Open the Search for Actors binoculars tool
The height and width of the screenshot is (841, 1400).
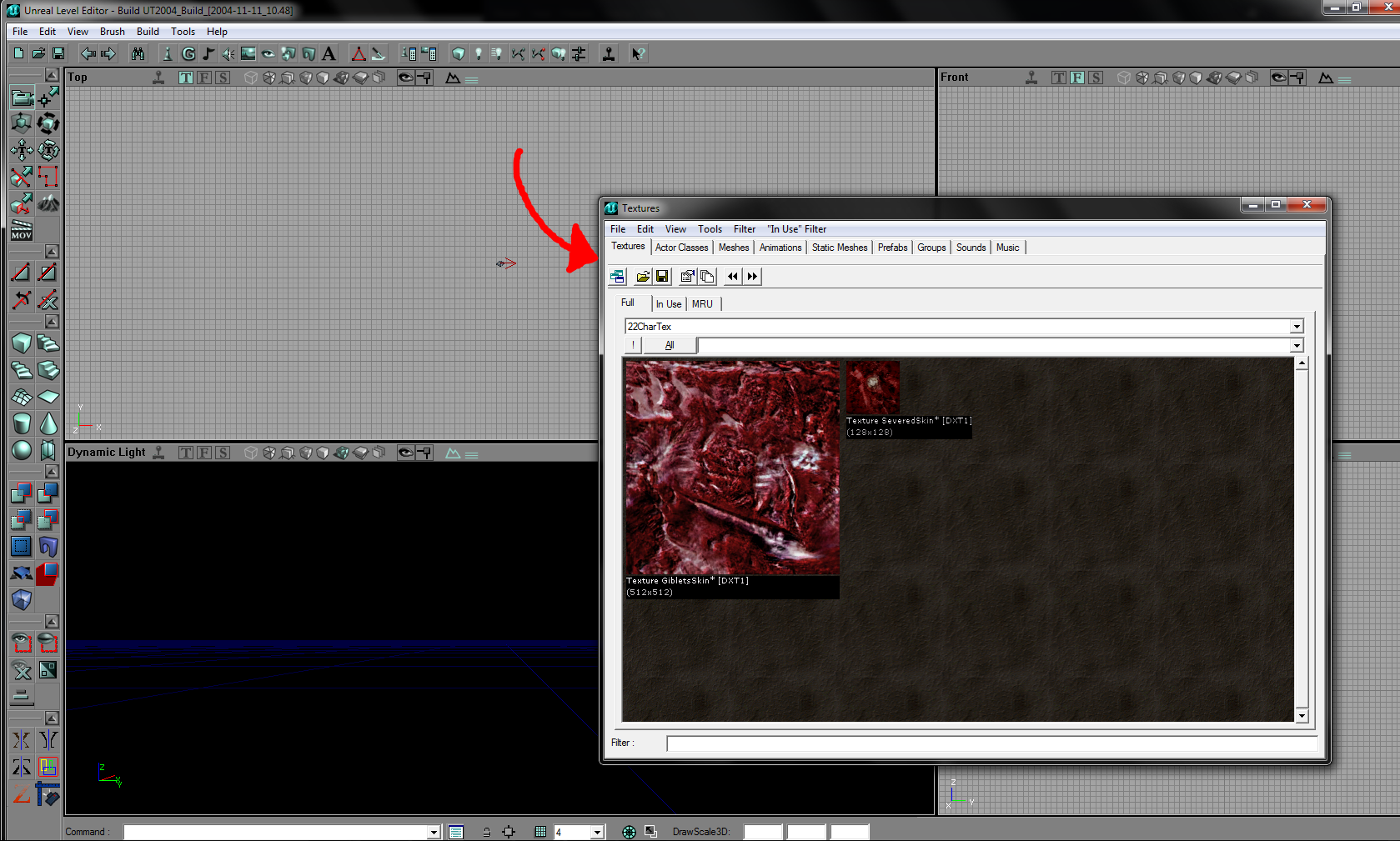[138, 53]
